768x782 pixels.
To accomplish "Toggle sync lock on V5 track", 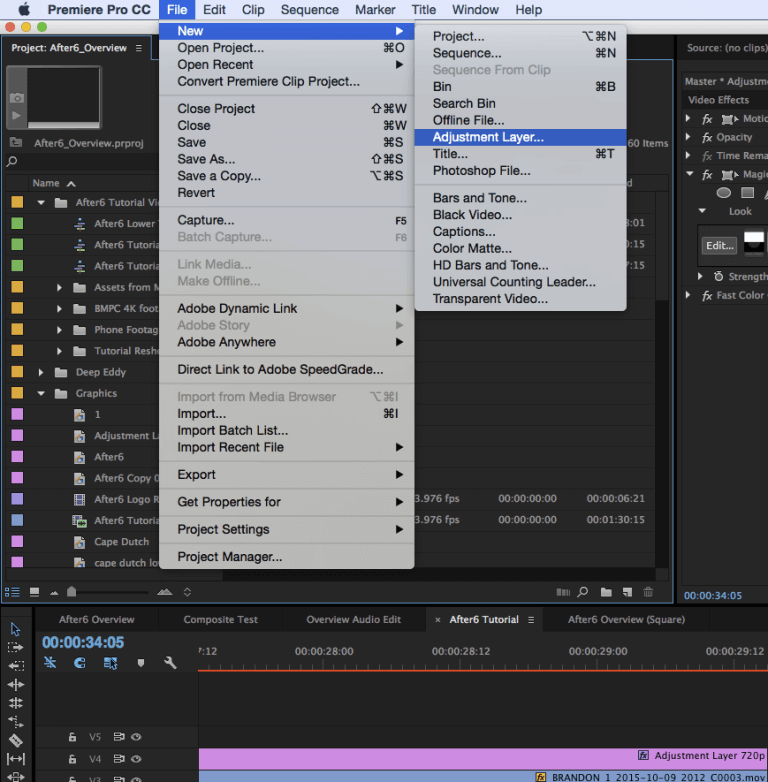I will [119, 737].
